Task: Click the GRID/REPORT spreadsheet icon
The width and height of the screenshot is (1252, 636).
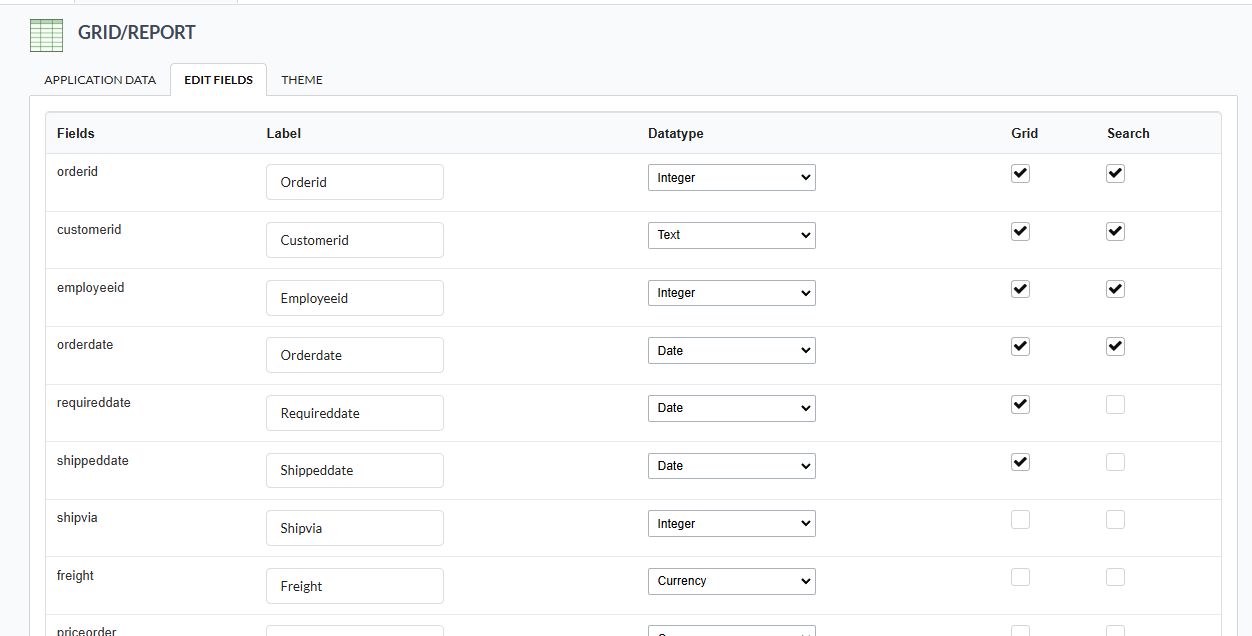Action: (x=45, y=34)
